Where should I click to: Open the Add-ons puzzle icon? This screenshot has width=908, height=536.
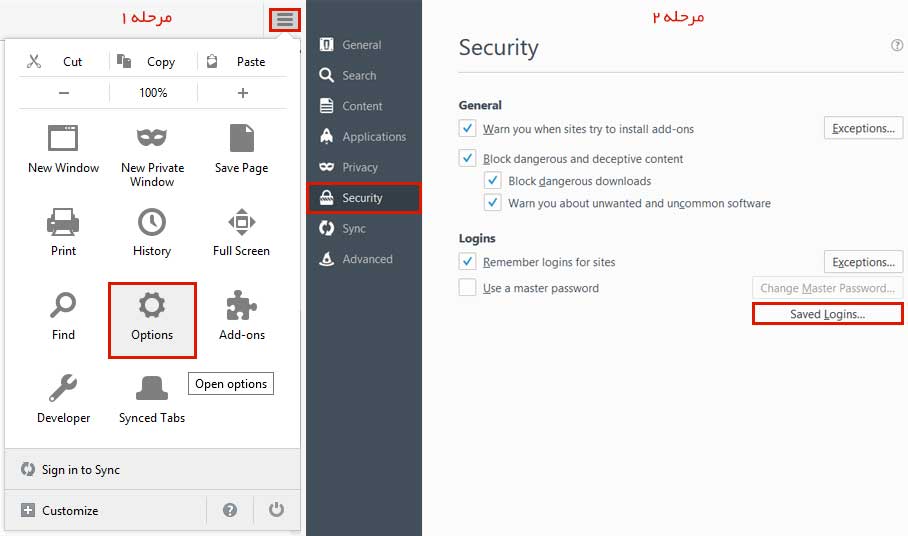click(241, 305)
